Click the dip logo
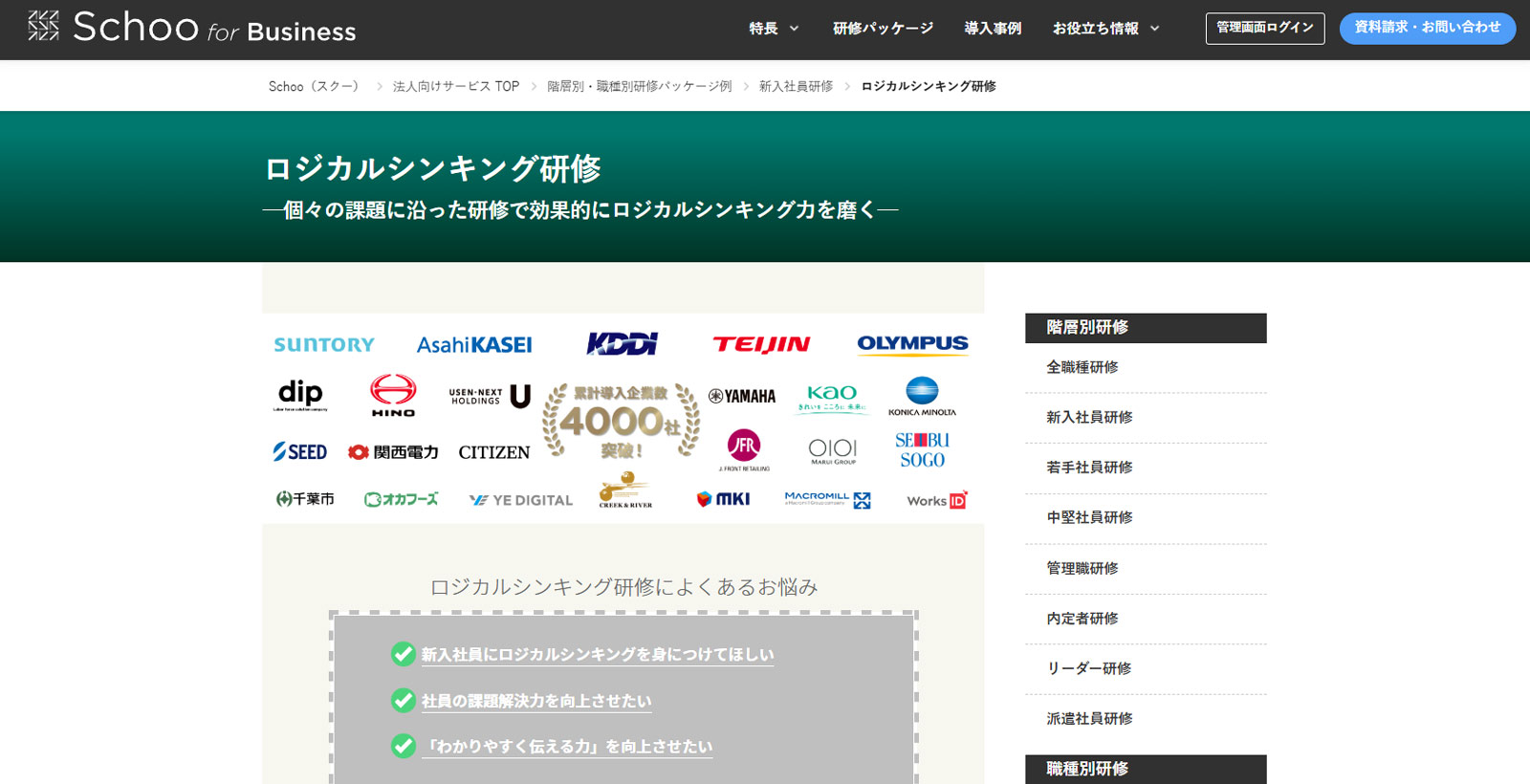 [x=300, y=395]
